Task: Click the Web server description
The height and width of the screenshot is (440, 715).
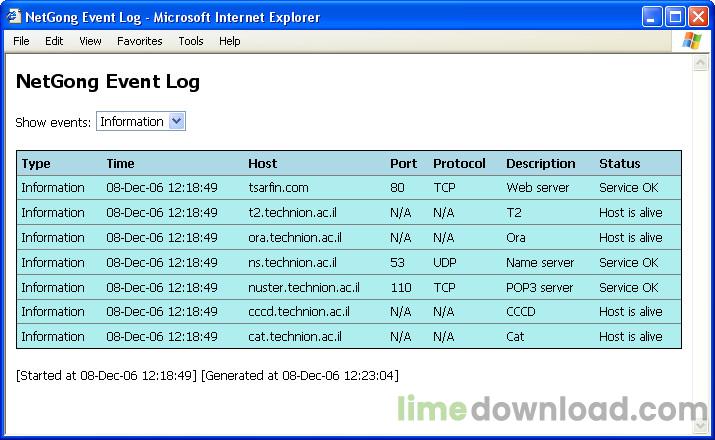Action: (538, 187)
